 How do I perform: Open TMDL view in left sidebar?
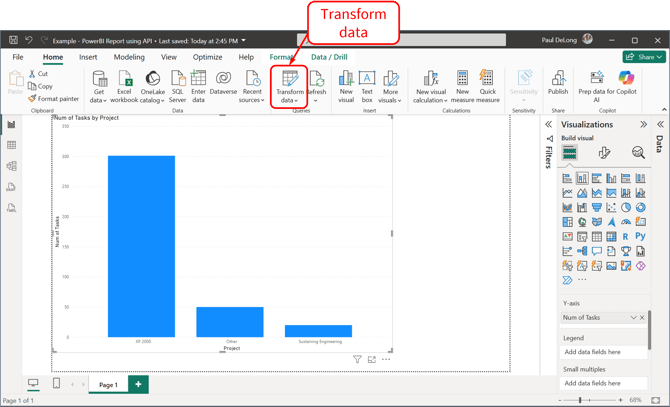click(12, 208)
